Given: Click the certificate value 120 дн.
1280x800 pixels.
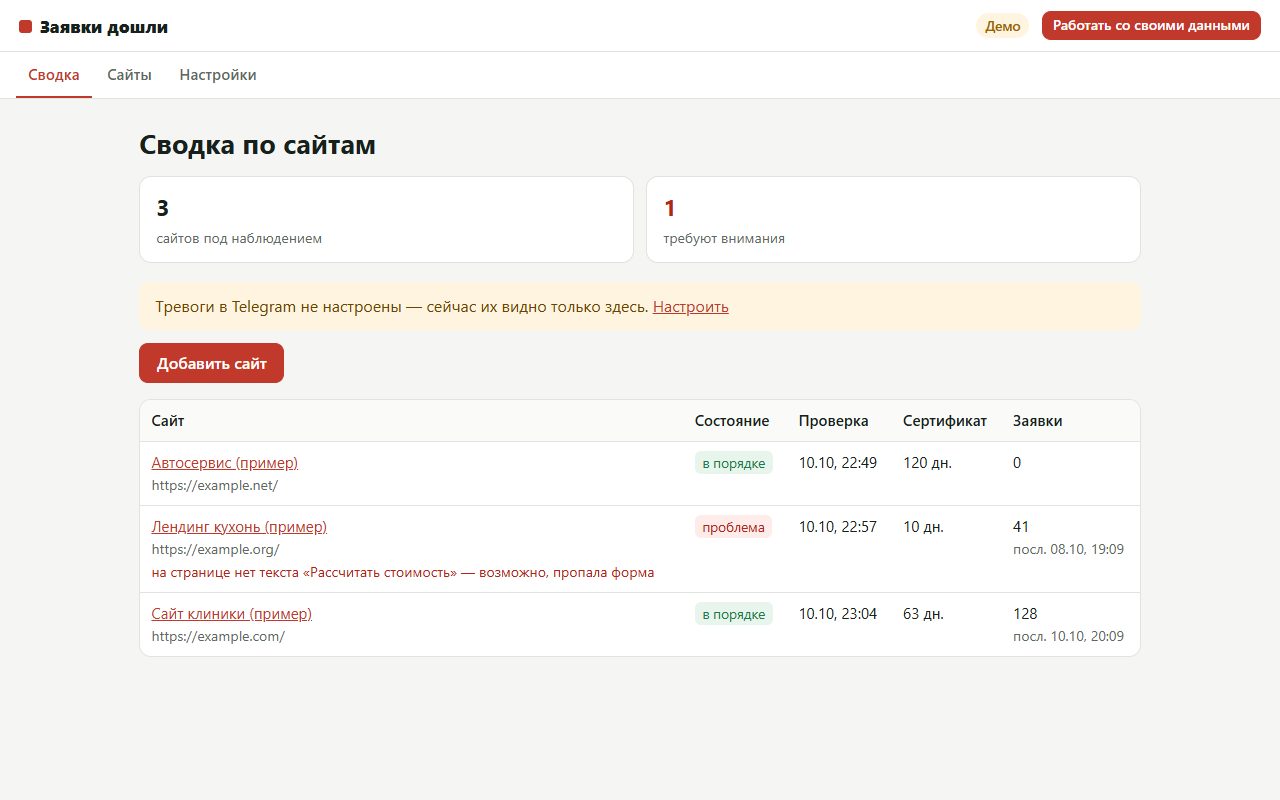Looking at the screenshot, I should coord(928,463).
